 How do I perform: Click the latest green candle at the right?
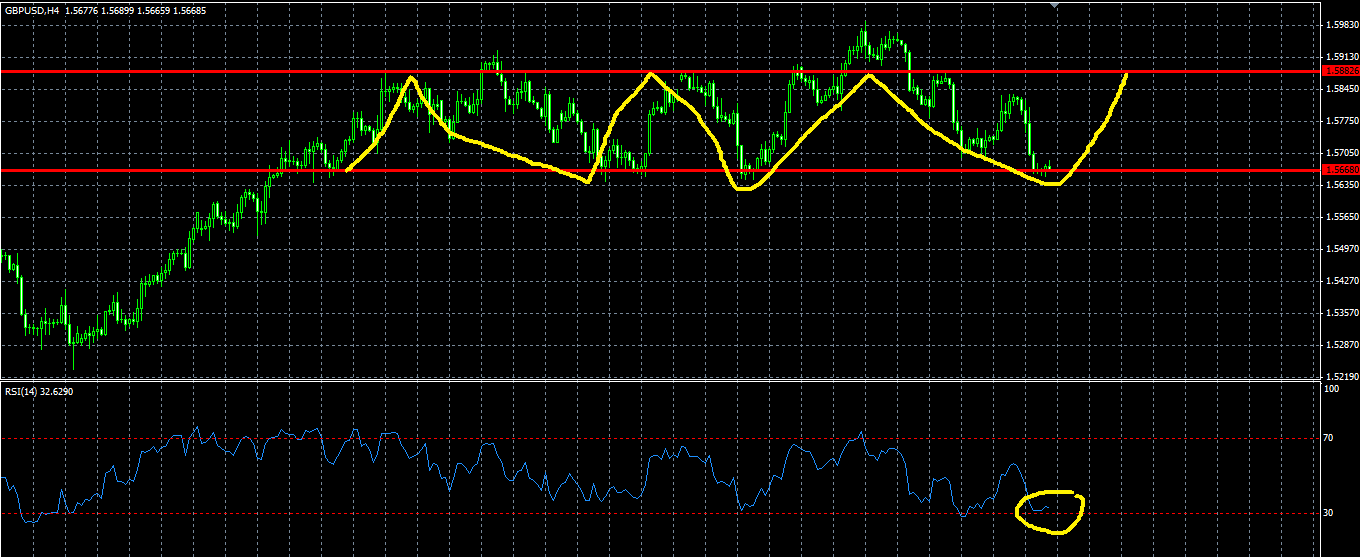pos(1049,167)
